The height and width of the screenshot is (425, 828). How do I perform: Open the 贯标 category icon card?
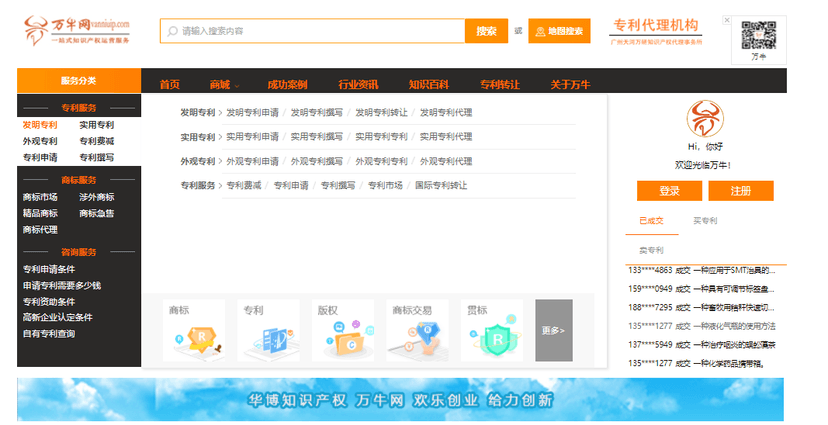coord(491,331)
